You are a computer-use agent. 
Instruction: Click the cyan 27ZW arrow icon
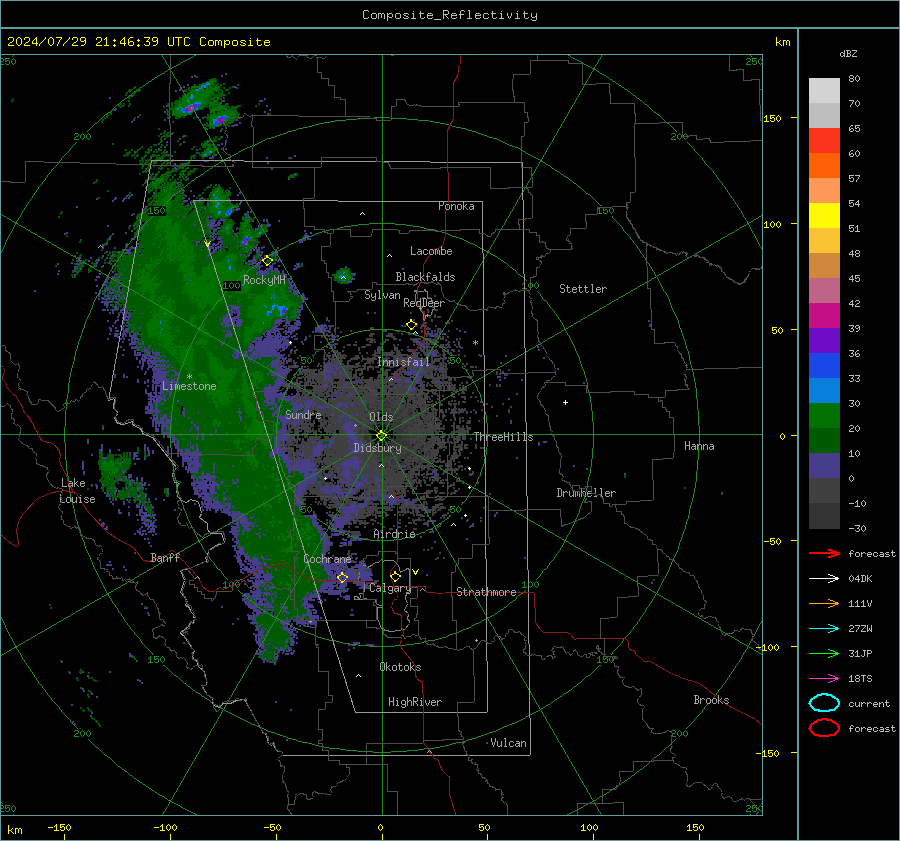click(824, 629)
